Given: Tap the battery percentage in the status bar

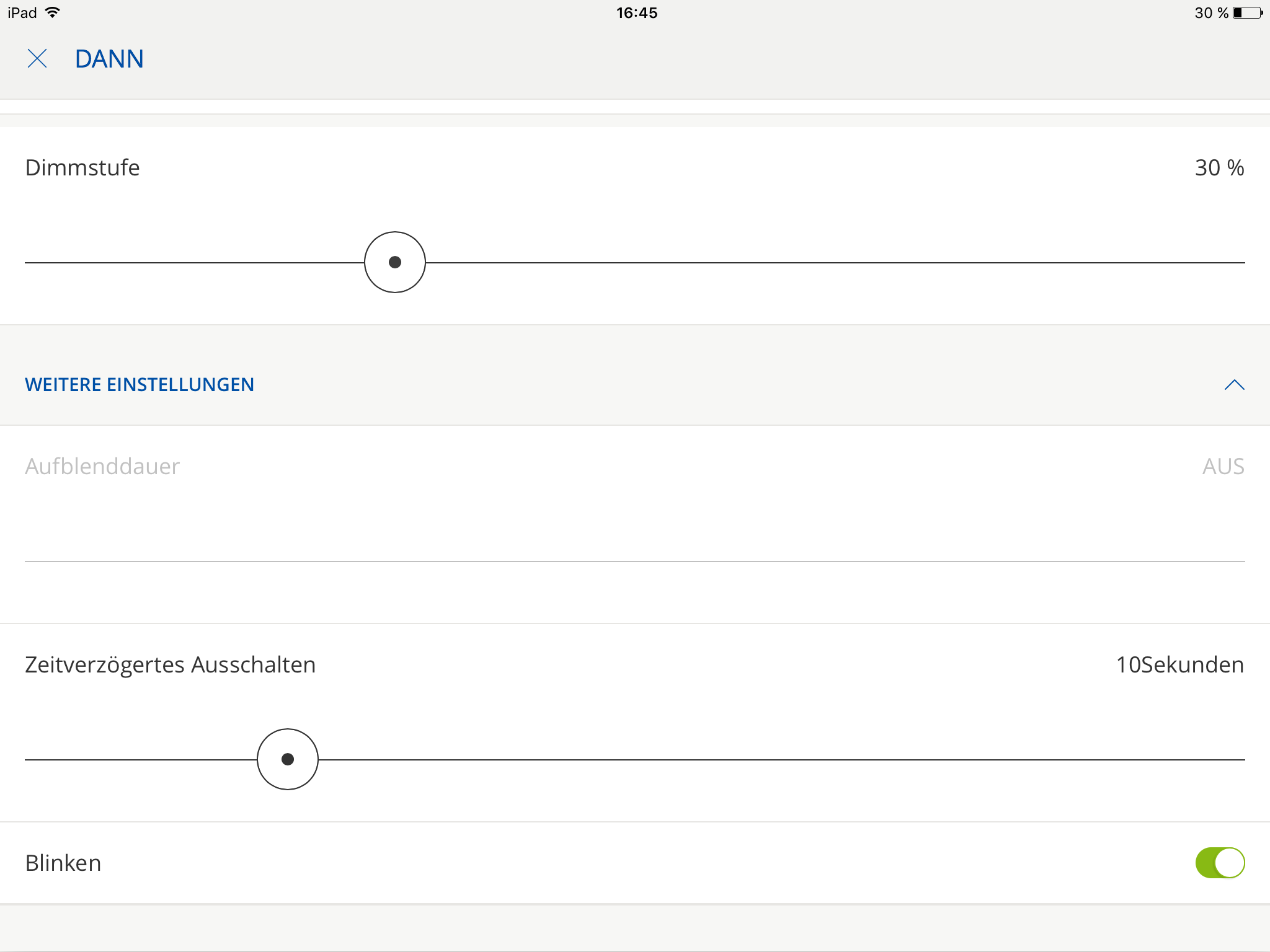Looking at the screenshot, I should click(x=1211, y=12).
